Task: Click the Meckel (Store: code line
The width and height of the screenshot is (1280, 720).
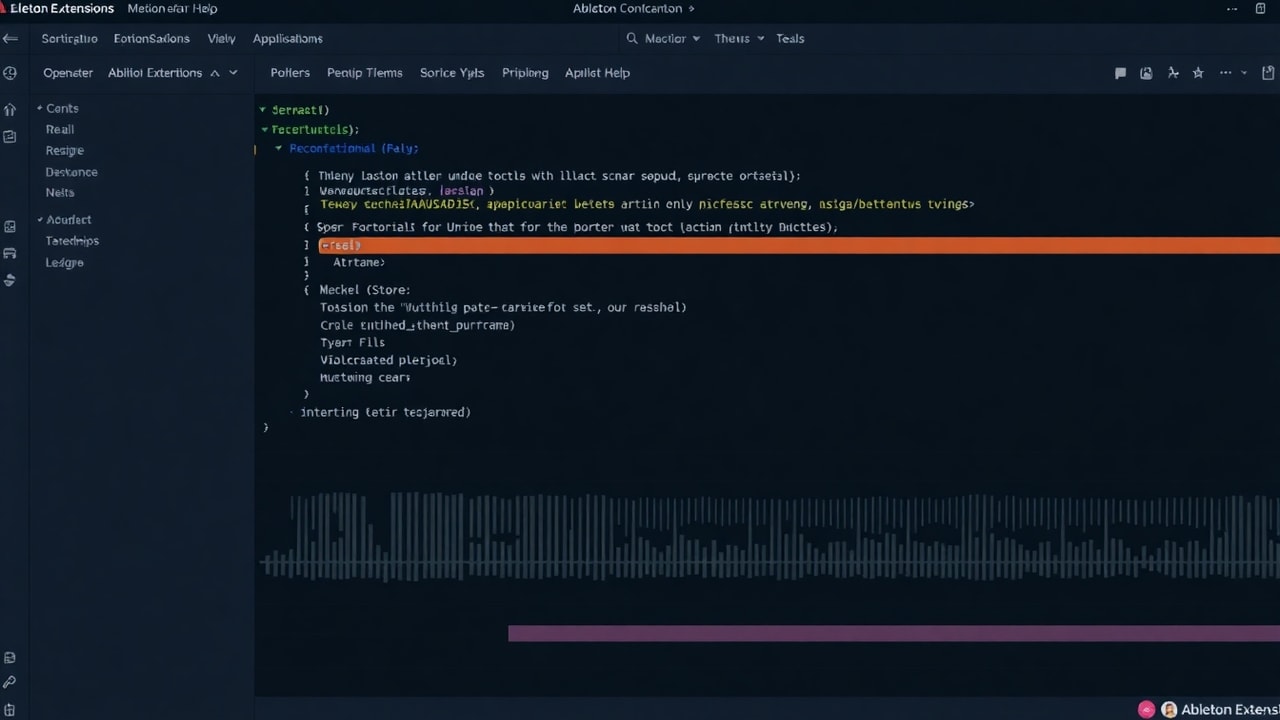Action: [365, 290]
